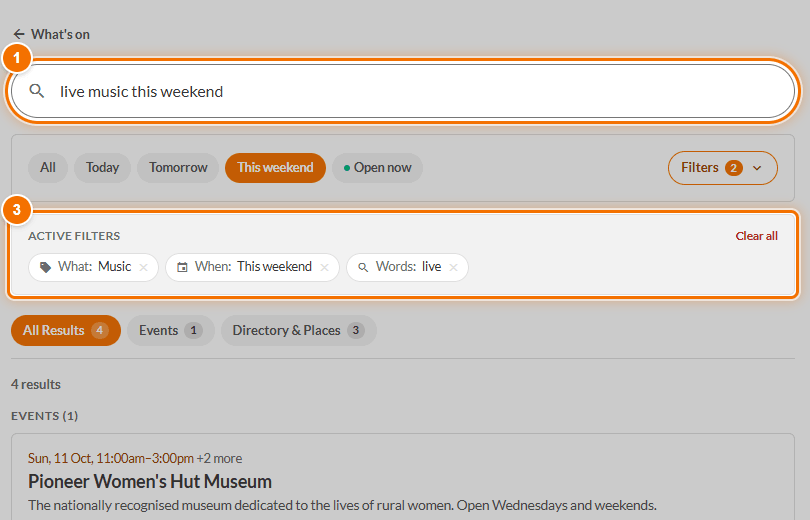Open Pioneer Women's Hut Museum event
The image size is (810, 520).
point(150,481)
